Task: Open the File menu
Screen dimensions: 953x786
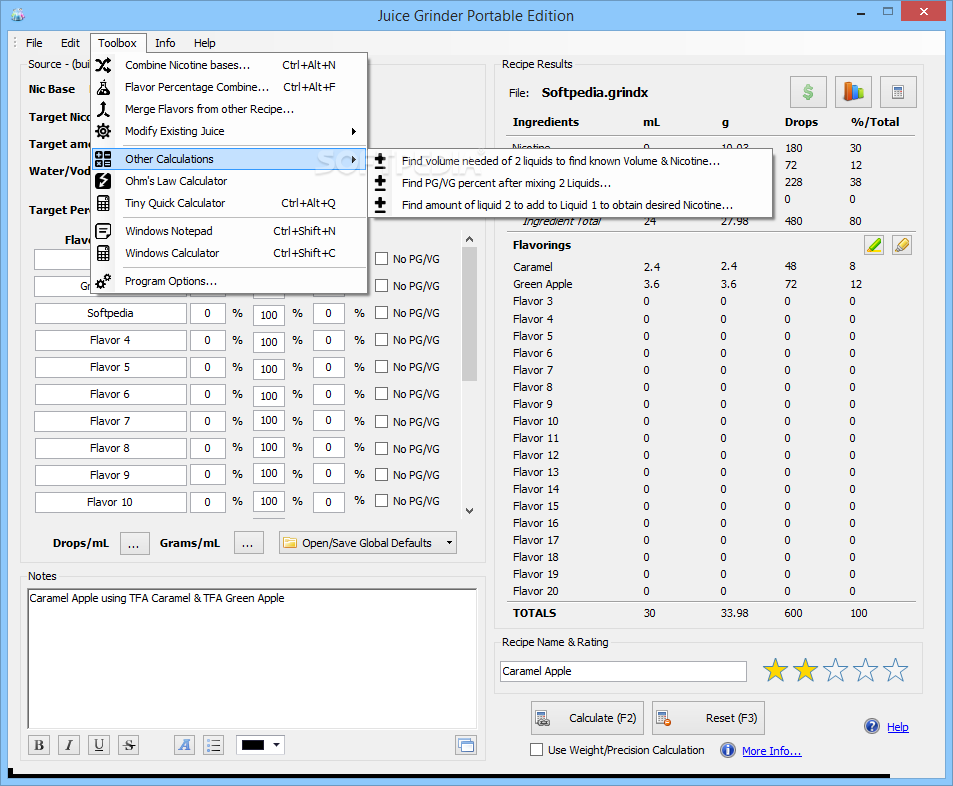Action: pyautogui.click(x=34, y=43)
